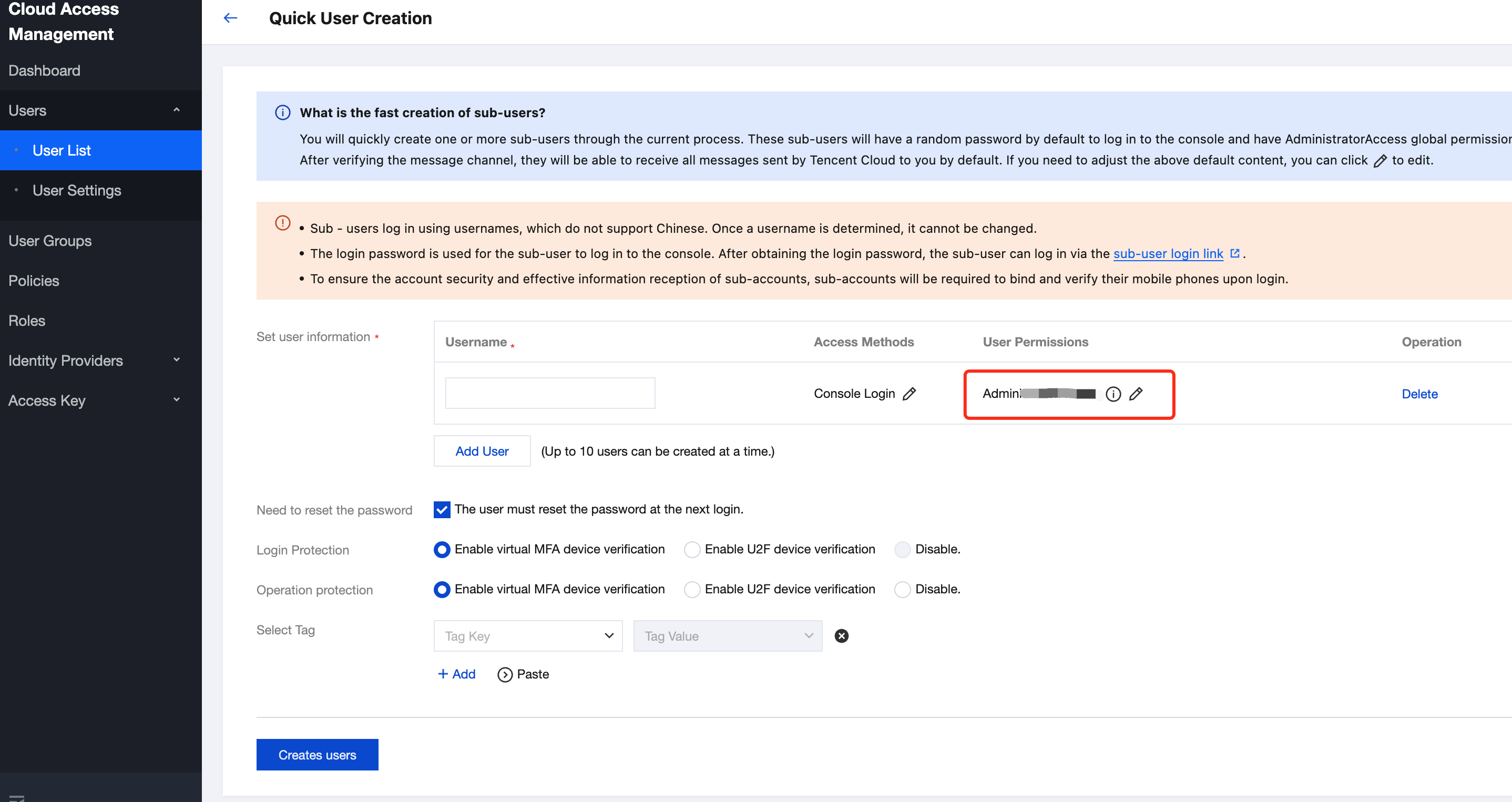Click plus Add tag icon
The image size is (1512, 802).
(x=443, y=674)
